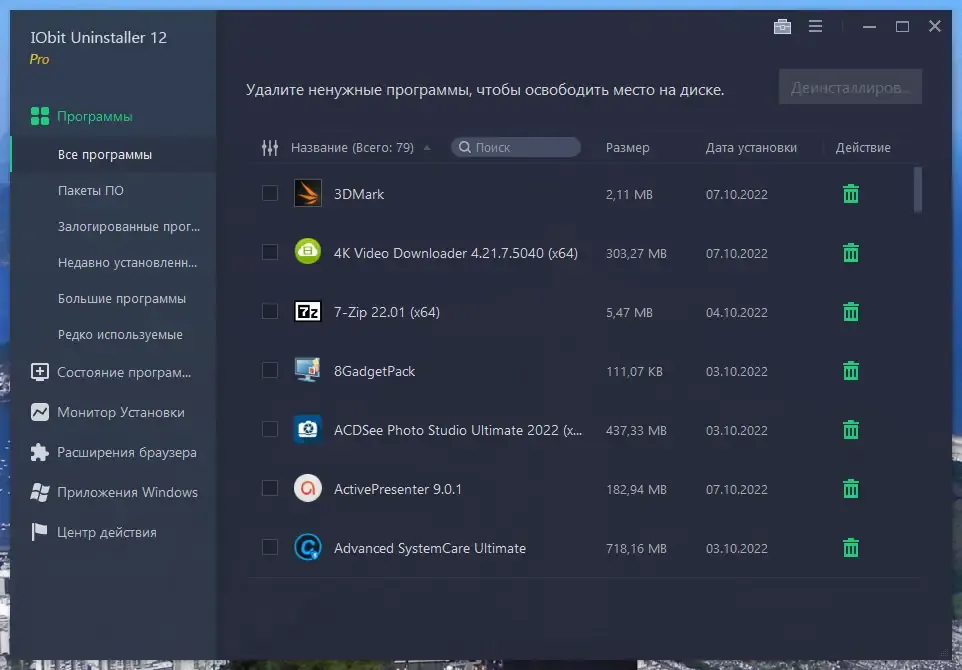Click the Advanced SystemCare program icon
The height and width of the screenshot is (670, 962).
click(x=308, y=547)
